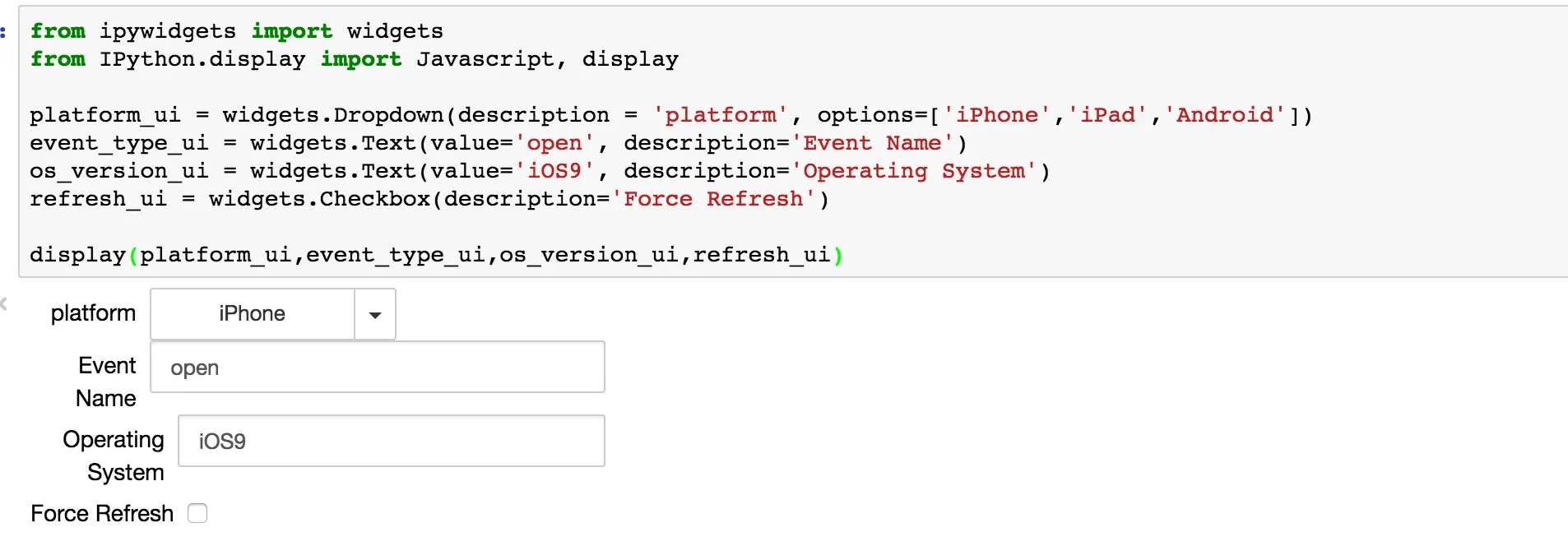Viewport: 1568px width, 546px height.
Task: Click the os_version_ui variable assignment
Action: (118, 171)
